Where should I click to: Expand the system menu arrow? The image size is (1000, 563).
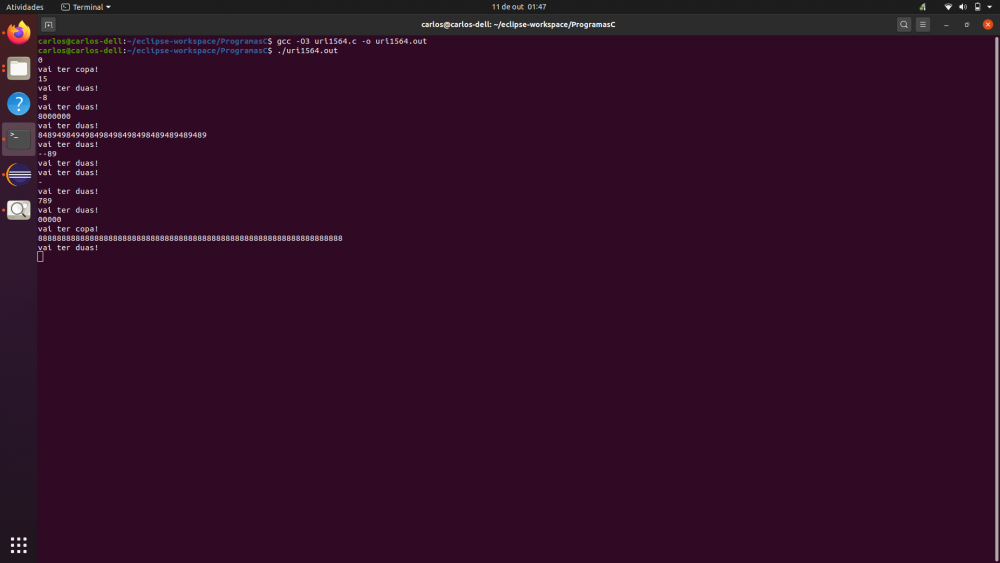990,7
